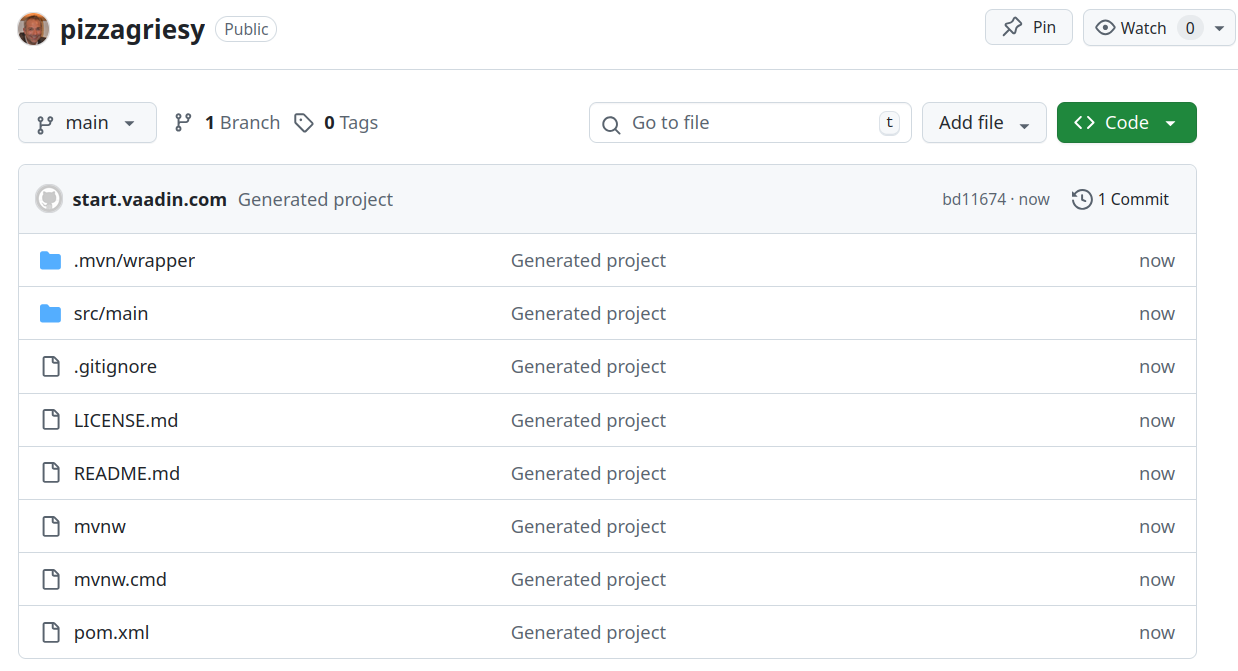
Task: Click the .mvn/wrapper folder icon
Action: [x=50, y=261]
